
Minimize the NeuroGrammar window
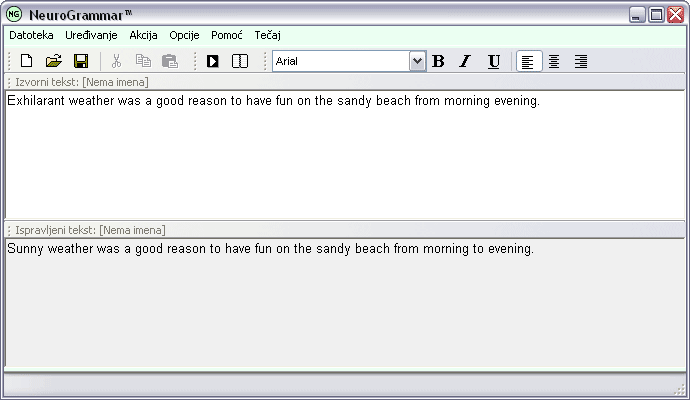tap(636, 15)
